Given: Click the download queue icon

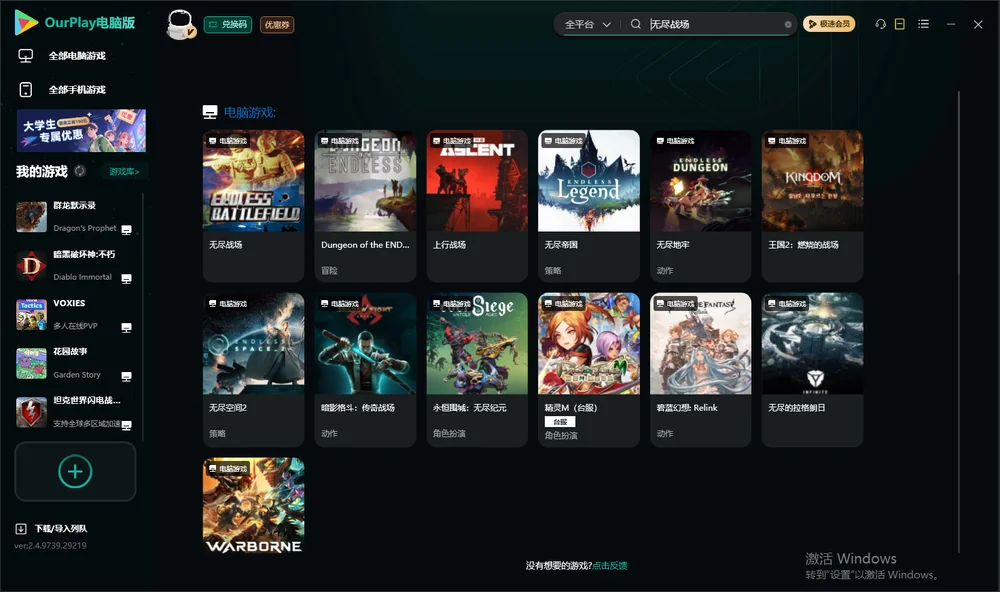Looking at the screenshot, I should [21, 529].
